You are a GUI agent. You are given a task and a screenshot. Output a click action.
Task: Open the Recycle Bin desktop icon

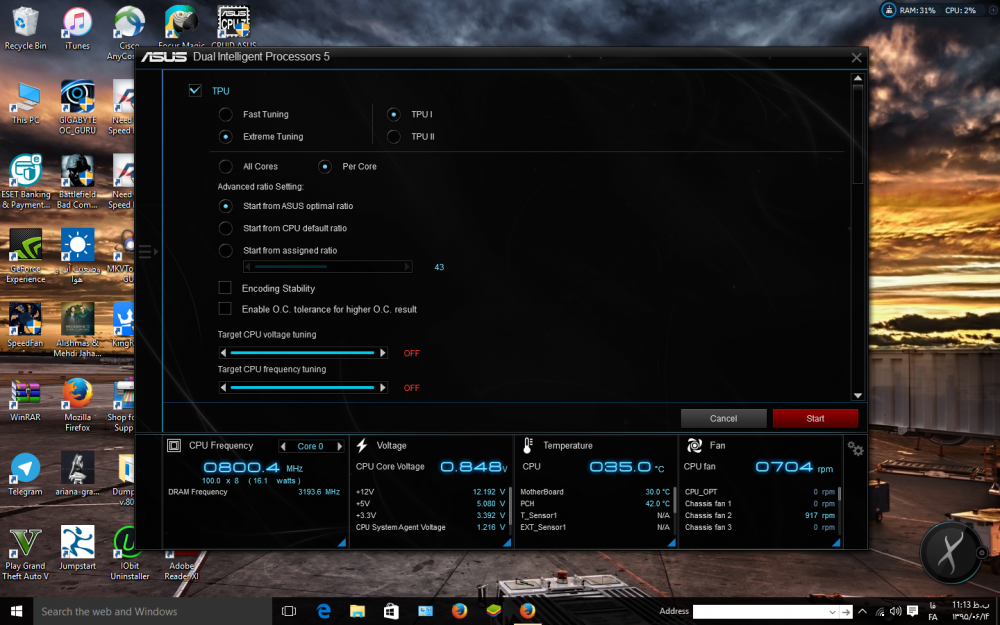pos(26,29)
